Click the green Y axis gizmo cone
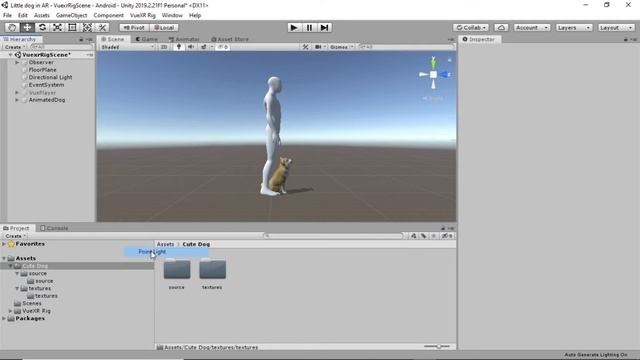Screen dimensions: 640x360 pos(433,63)
